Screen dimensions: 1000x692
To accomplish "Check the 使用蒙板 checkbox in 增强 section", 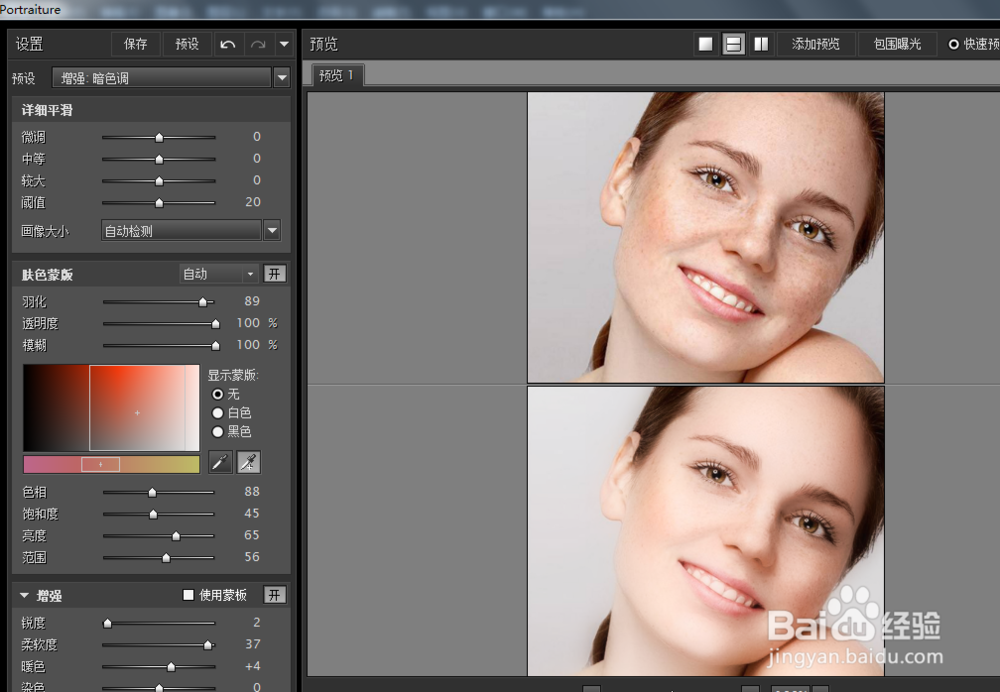I will (x=186, y=595).
